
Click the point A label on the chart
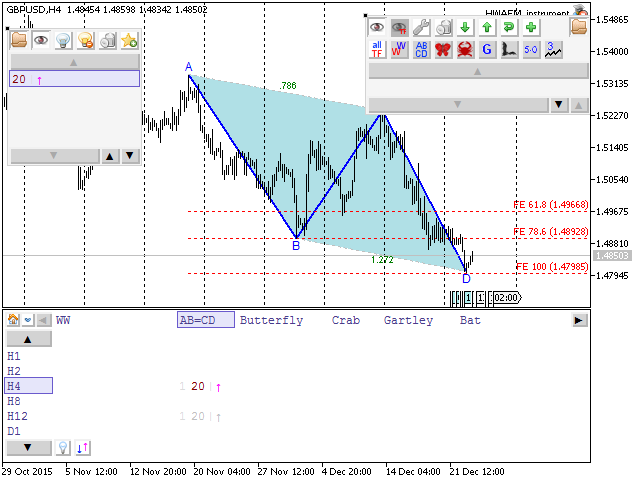[x=188, y=67]
